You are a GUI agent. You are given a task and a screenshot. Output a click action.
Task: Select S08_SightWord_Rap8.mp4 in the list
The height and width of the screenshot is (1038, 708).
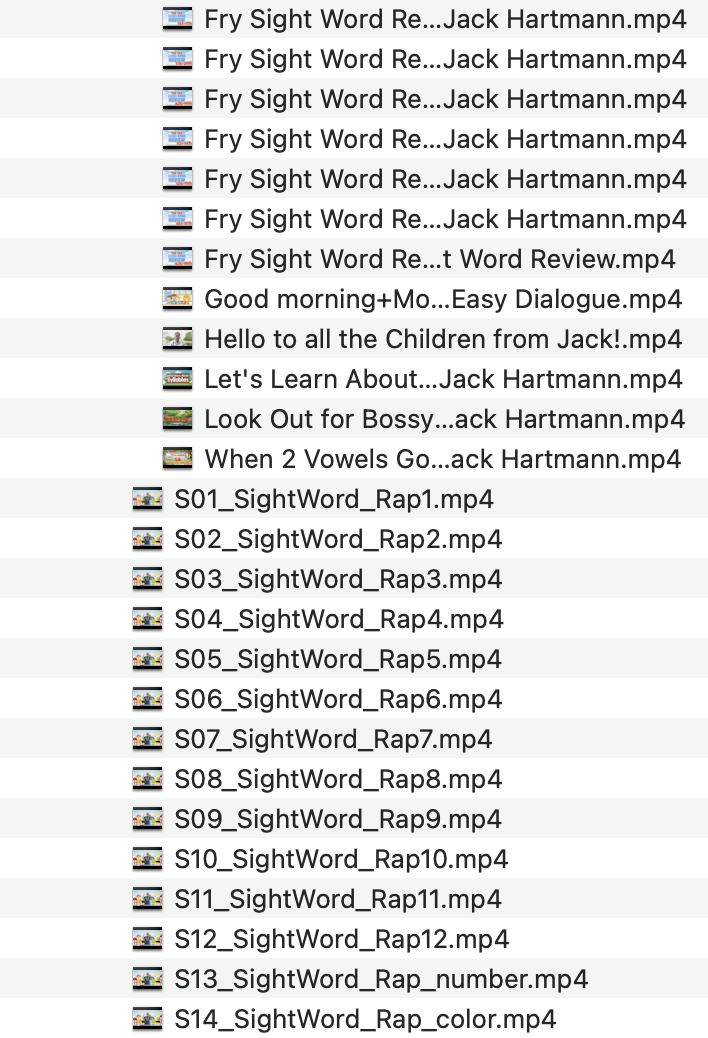tap(338, 779)
